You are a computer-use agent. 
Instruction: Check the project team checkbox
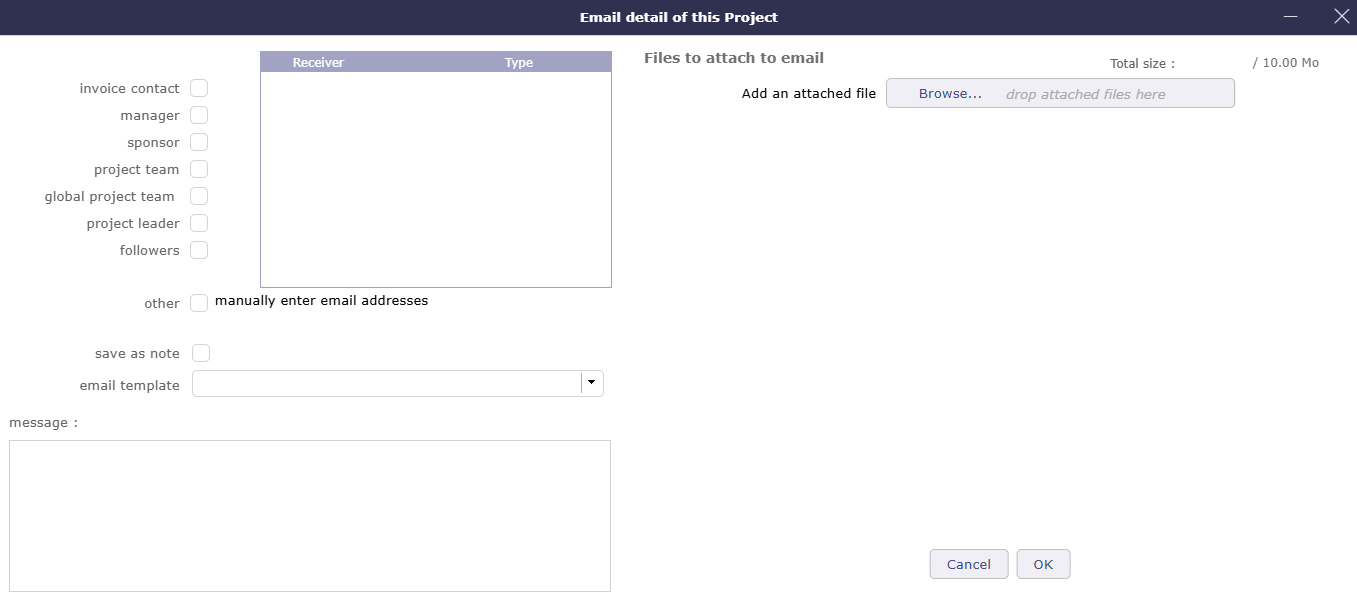coord(199,169)
